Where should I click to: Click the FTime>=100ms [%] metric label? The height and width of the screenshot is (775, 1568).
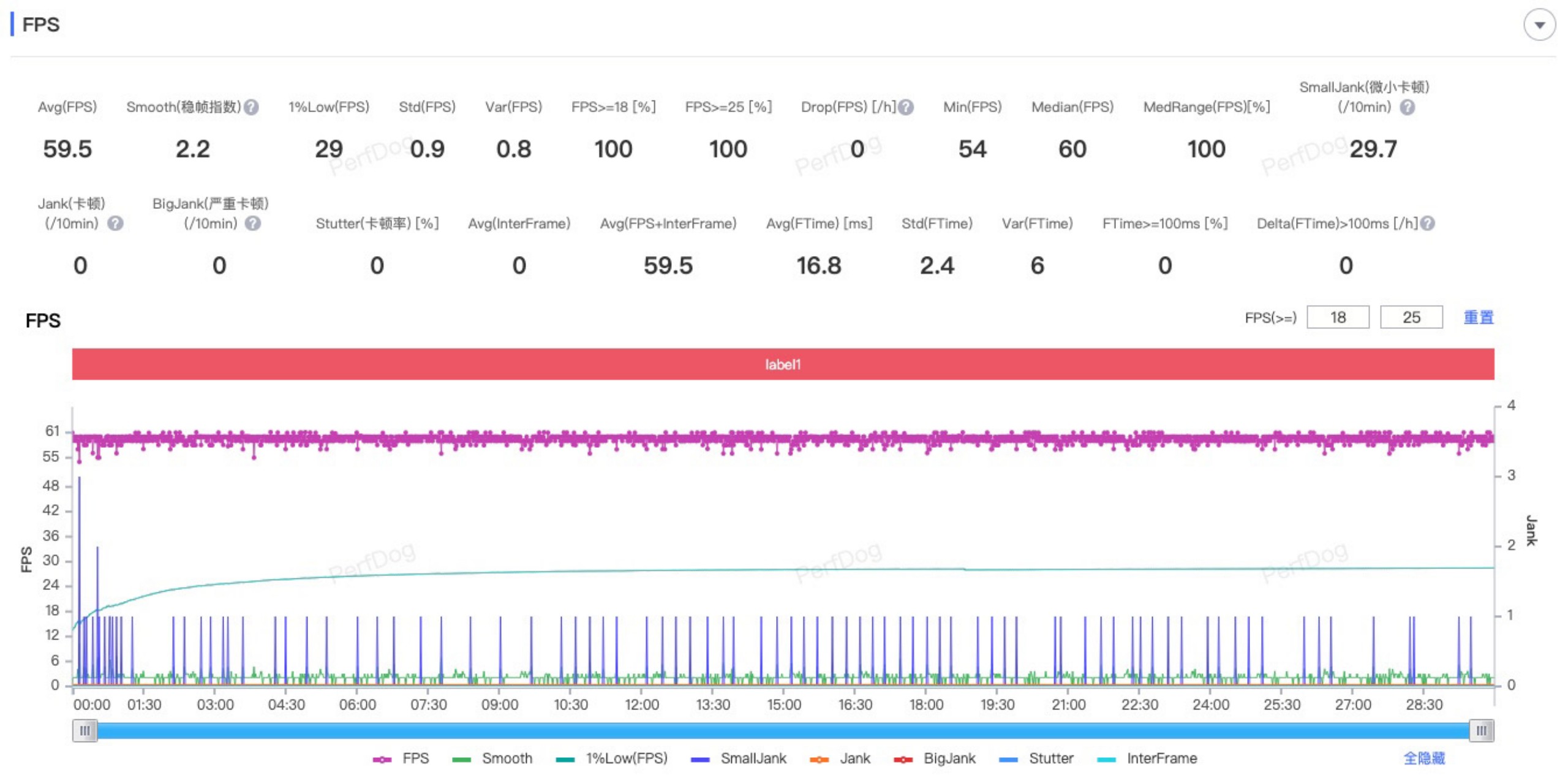click(1164, 224)
